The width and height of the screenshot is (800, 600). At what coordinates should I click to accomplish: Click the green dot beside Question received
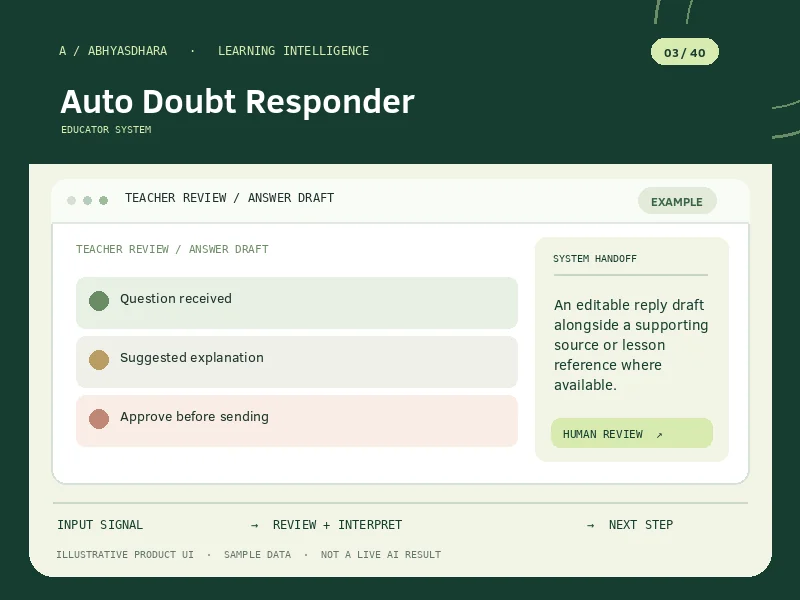click(99, 301)
